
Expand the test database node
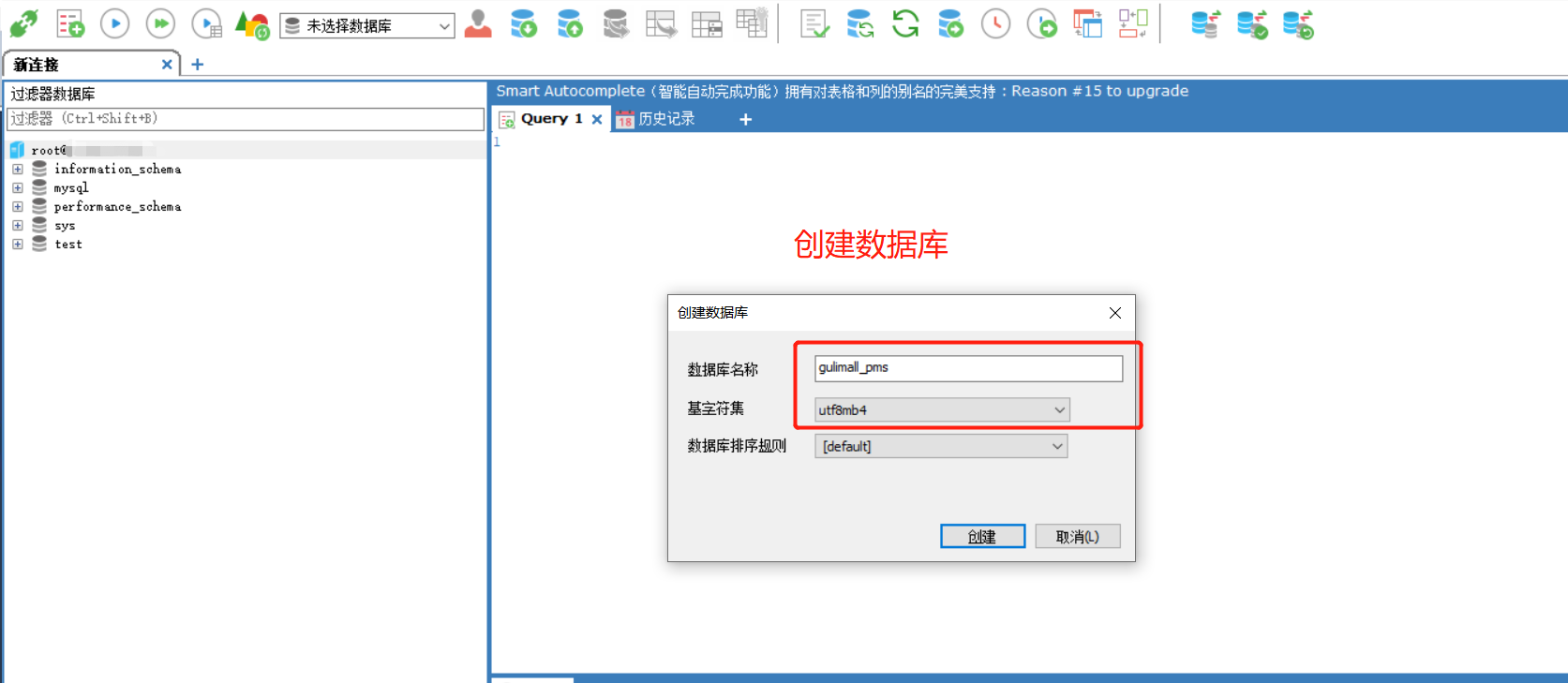pos(18,245)
